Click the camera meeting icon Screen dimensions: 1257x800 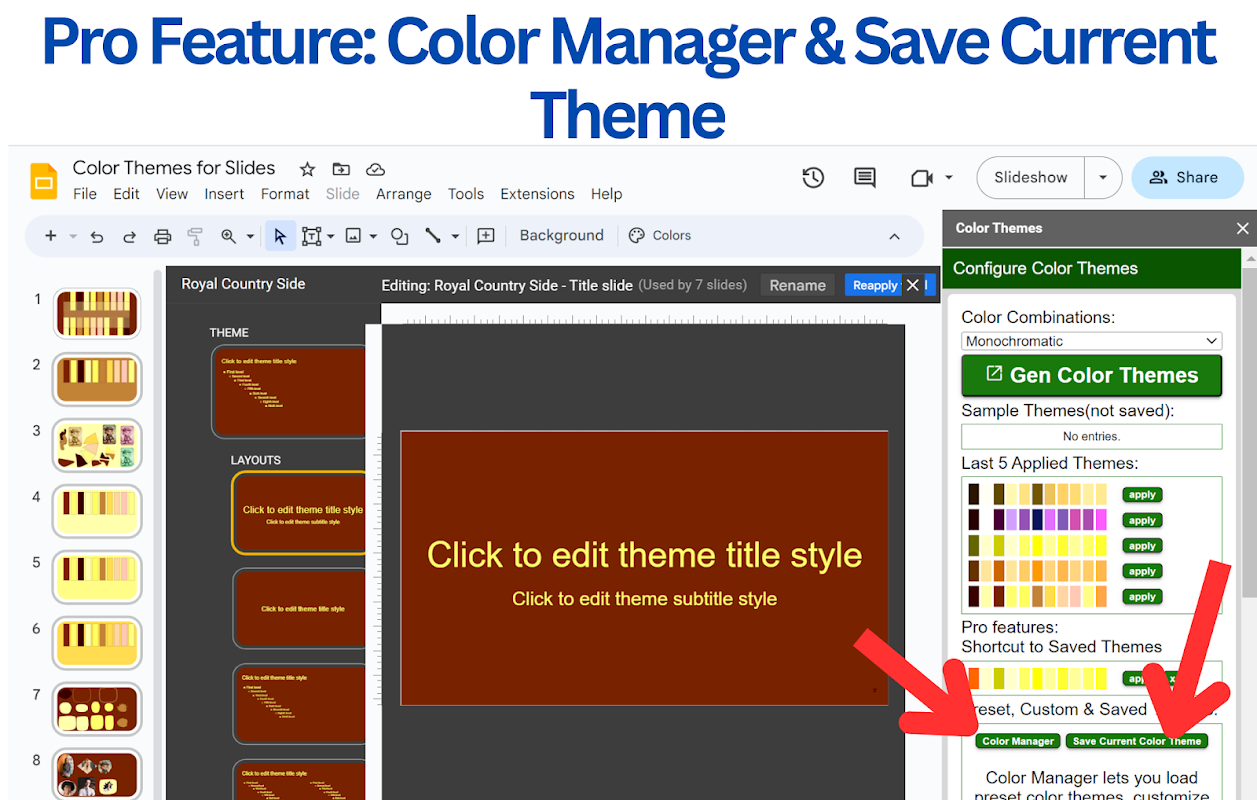point(922,178)
